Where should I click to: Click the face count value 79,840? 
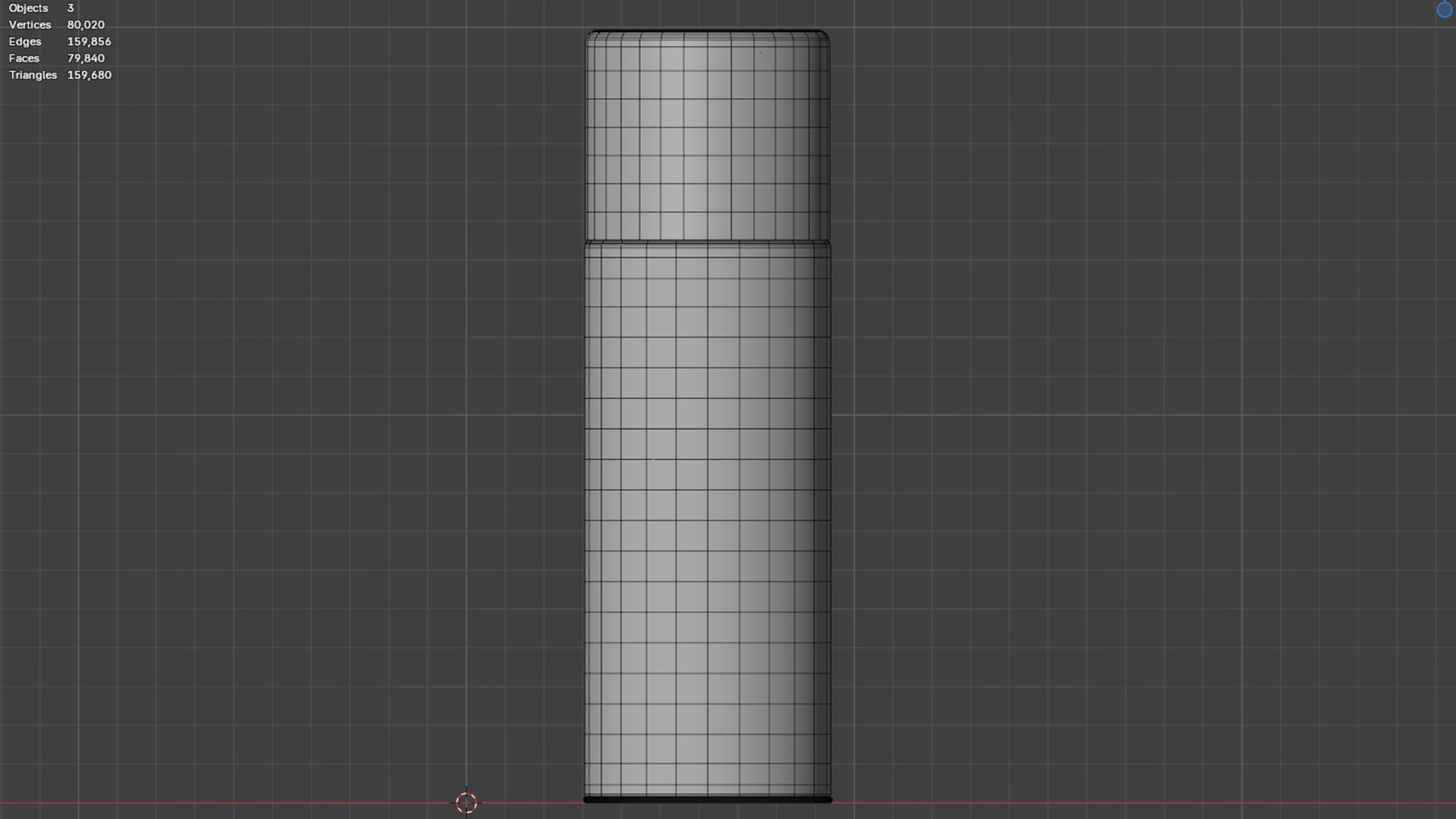pyautogui.click(x=86, y=58)
